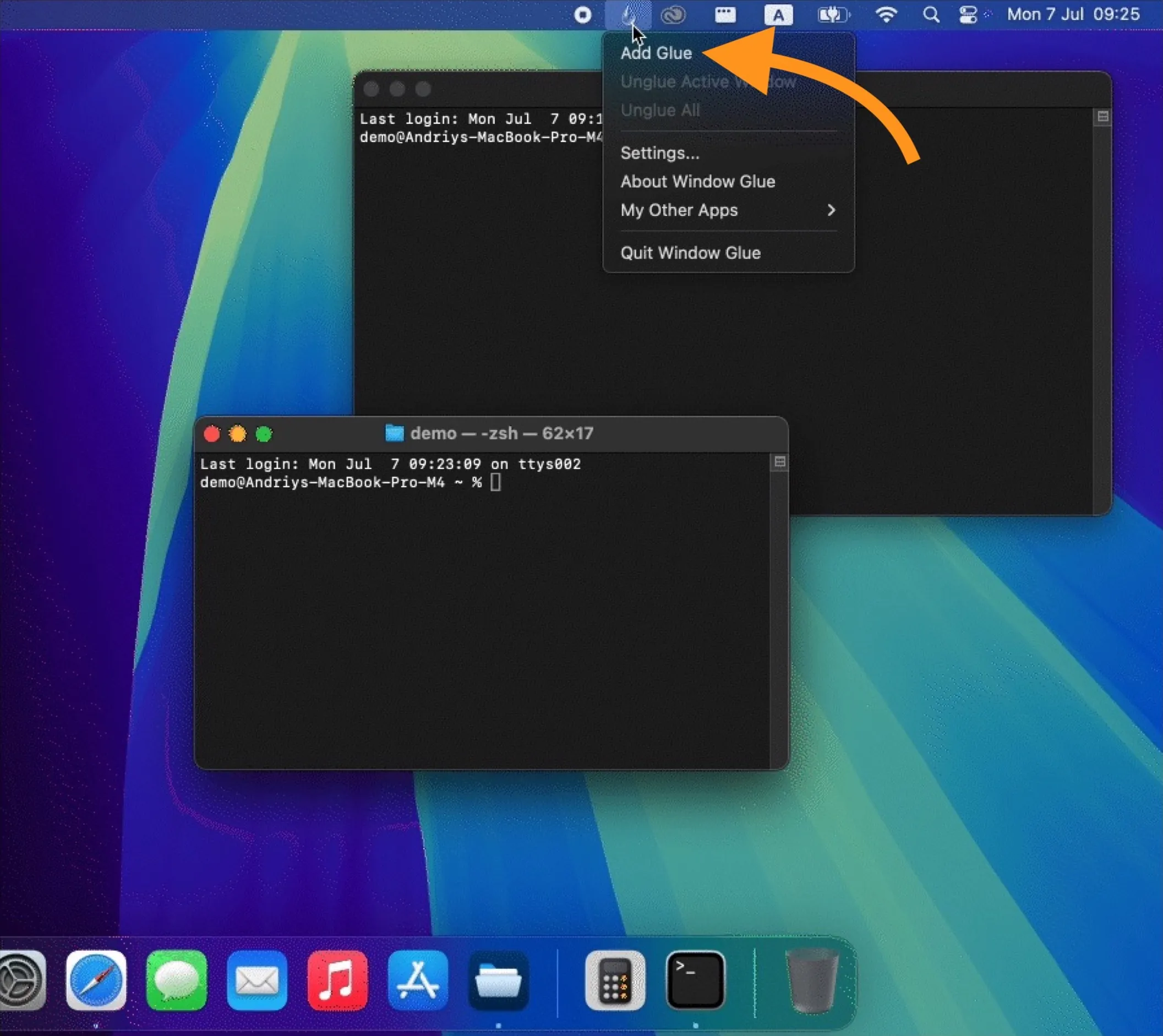Open Window Glue Settings
This screenshot has width=1163, height=1036.
point(660,152)
